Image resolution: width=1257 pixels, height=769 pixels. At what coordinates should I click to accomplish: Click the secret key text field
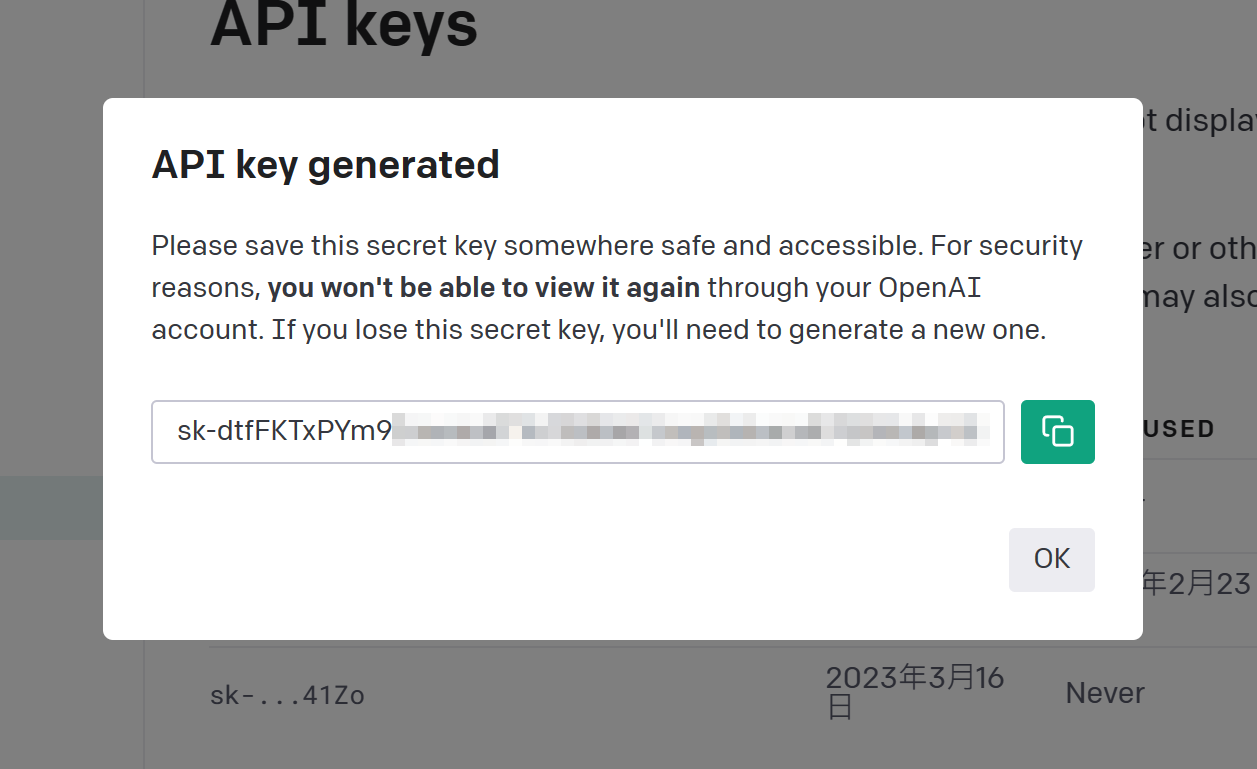pyautogui.click(x=577, y=432)
